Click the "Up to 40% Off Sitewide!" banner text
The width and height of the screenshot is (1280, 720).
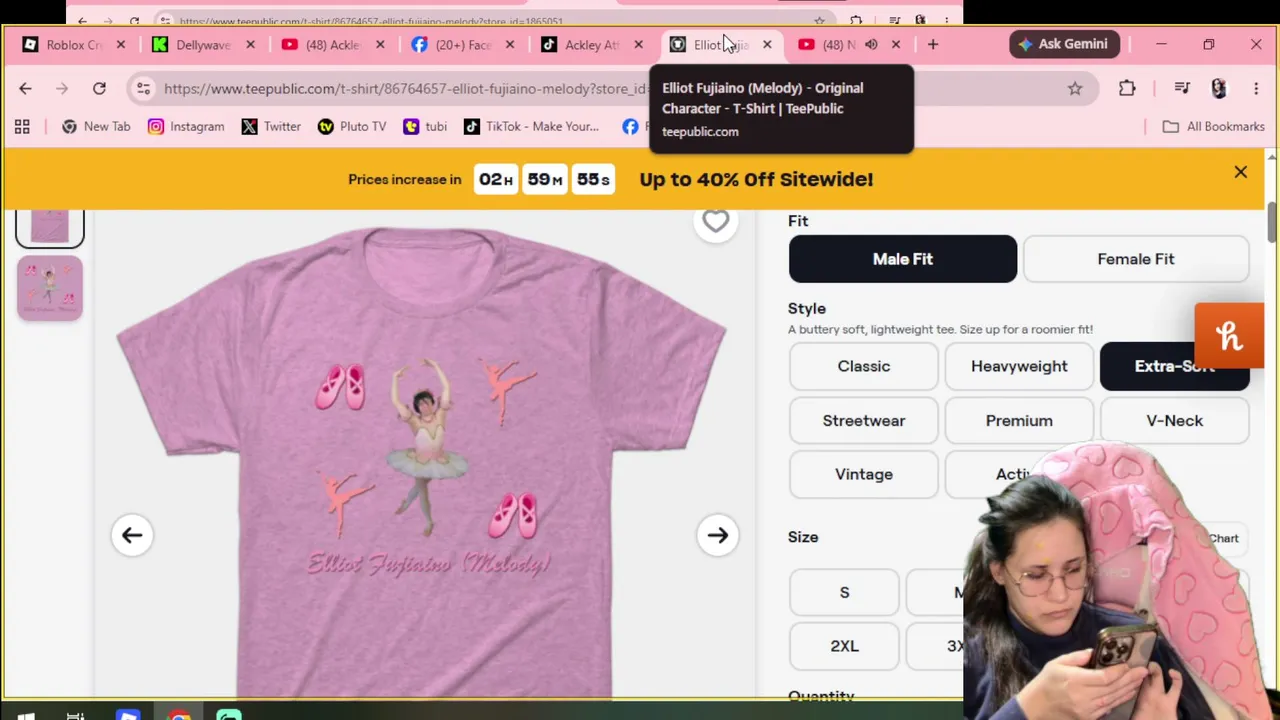coord(756,180)
